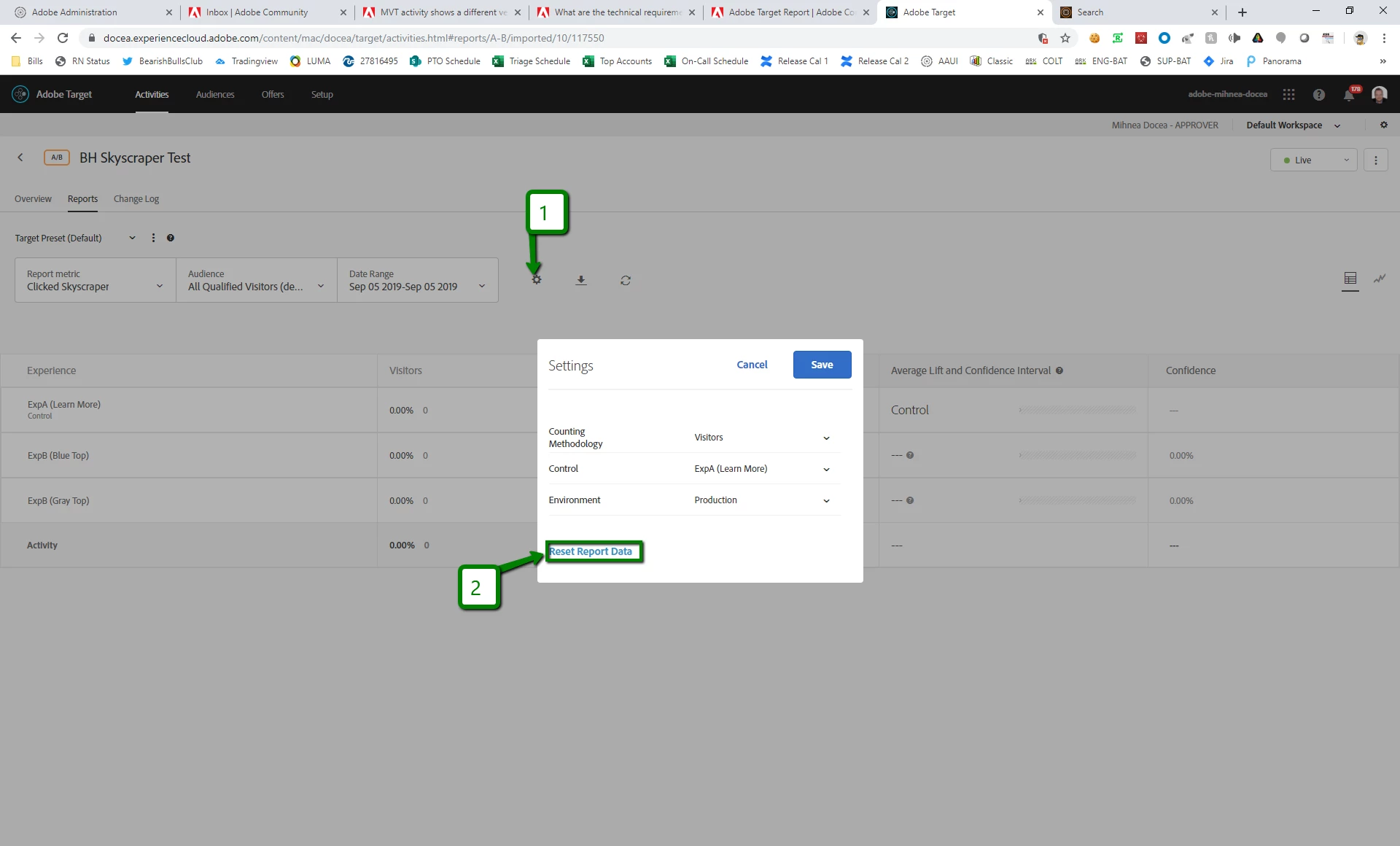Open the Adobe Target help icon

tap(1319, 95)
